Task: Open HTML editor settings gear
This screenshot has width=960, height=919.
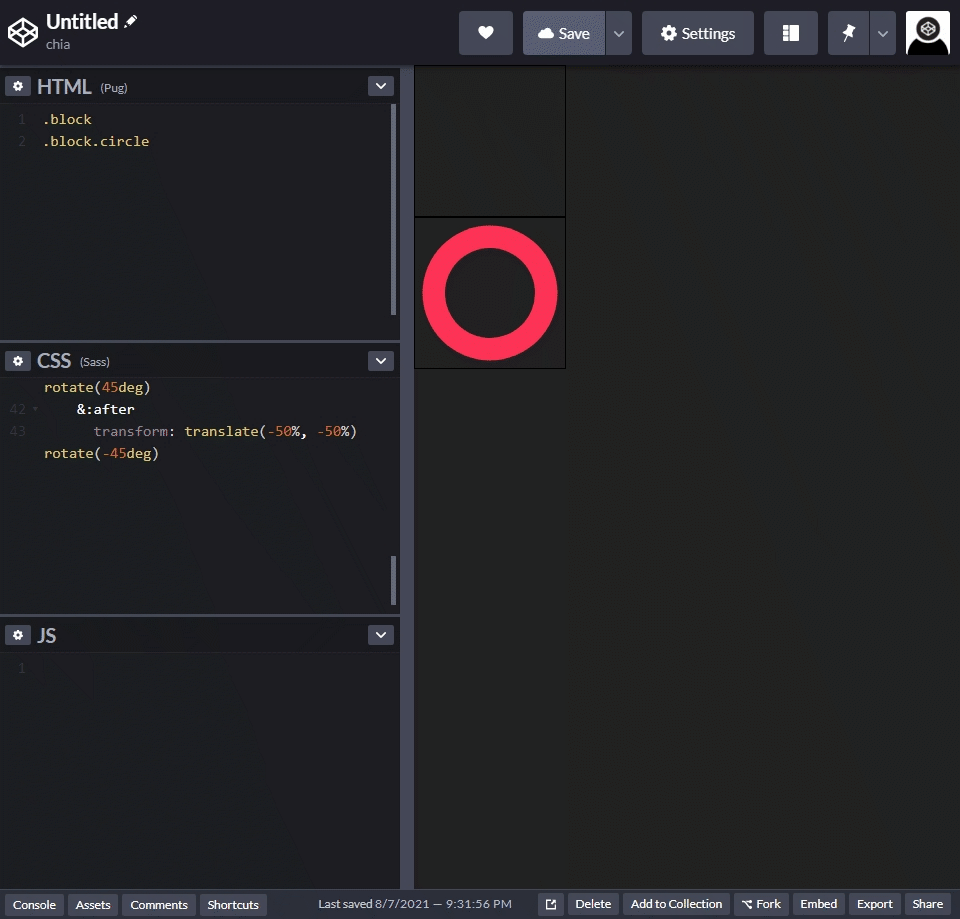Action: coord(18,86)
